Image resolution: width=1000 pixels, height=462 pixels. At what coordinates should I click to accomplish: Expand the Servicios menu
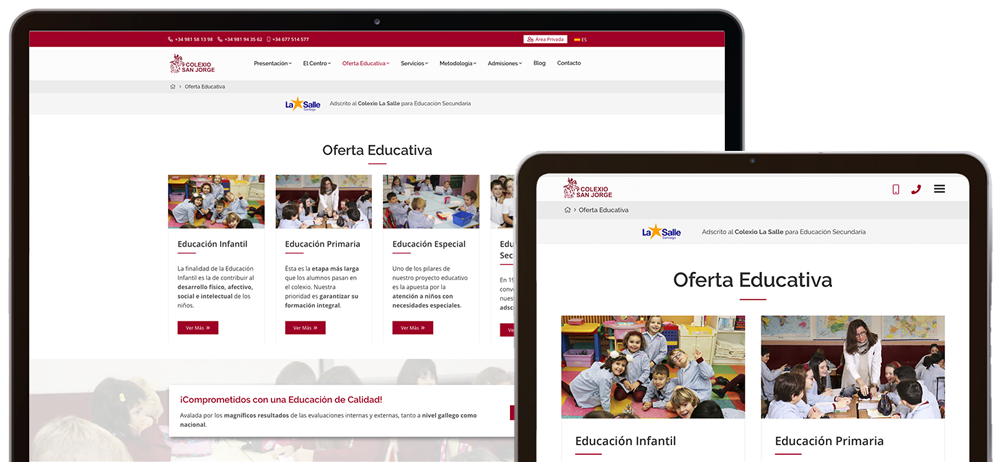tap(415, 64)
